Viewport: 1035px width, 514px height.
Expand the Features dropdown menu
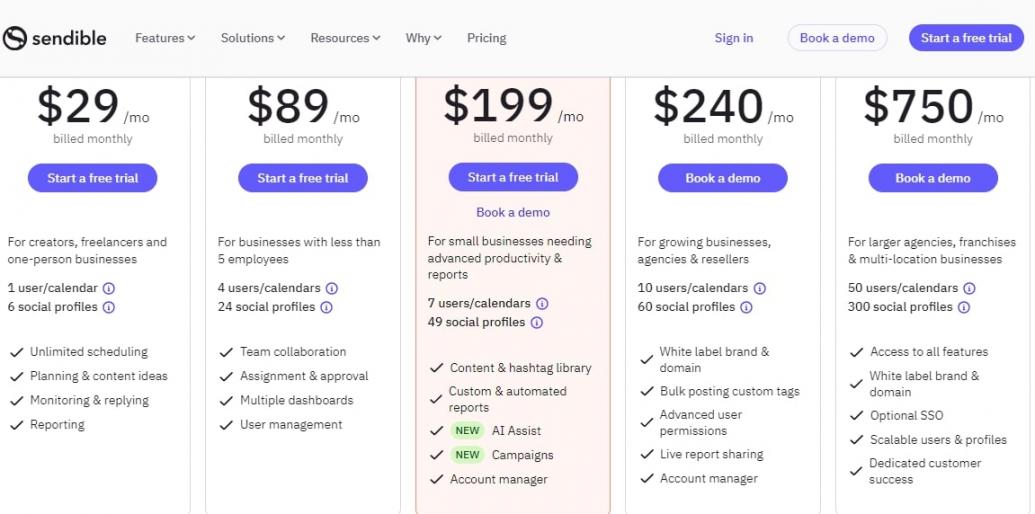[165, 38]
